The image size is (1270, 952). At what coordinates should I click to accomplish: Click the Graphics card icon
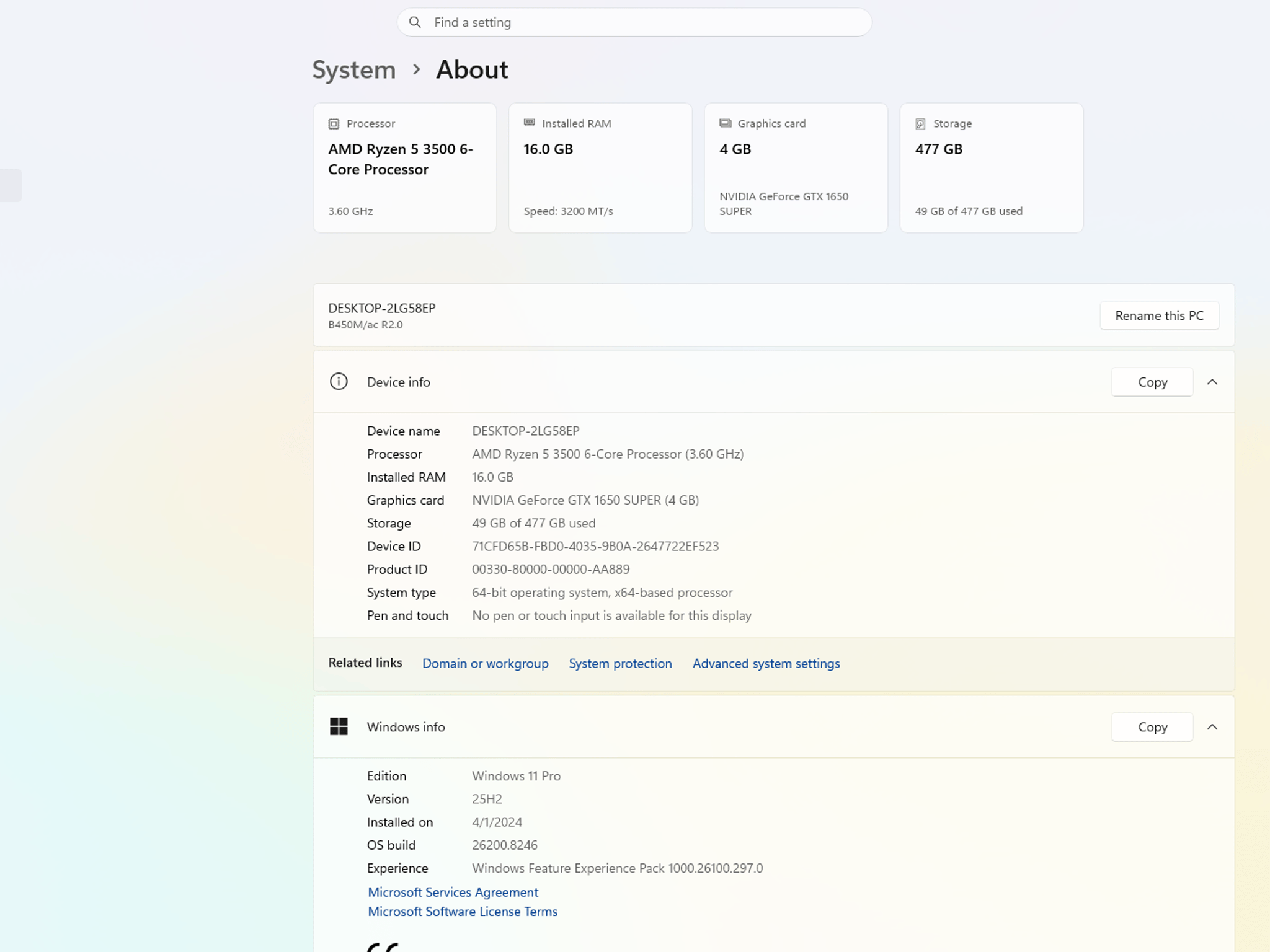coord(725,123)
